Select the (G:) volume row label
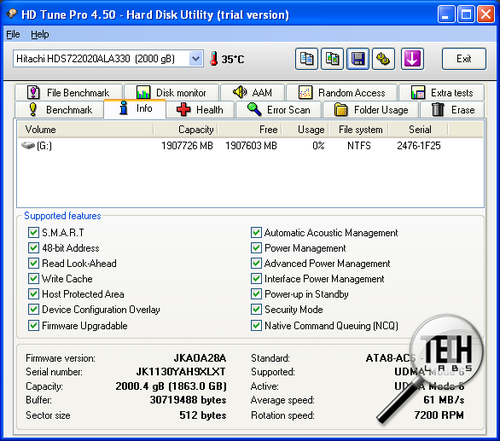Screen dimensions: 500x441 click(44, 146)
